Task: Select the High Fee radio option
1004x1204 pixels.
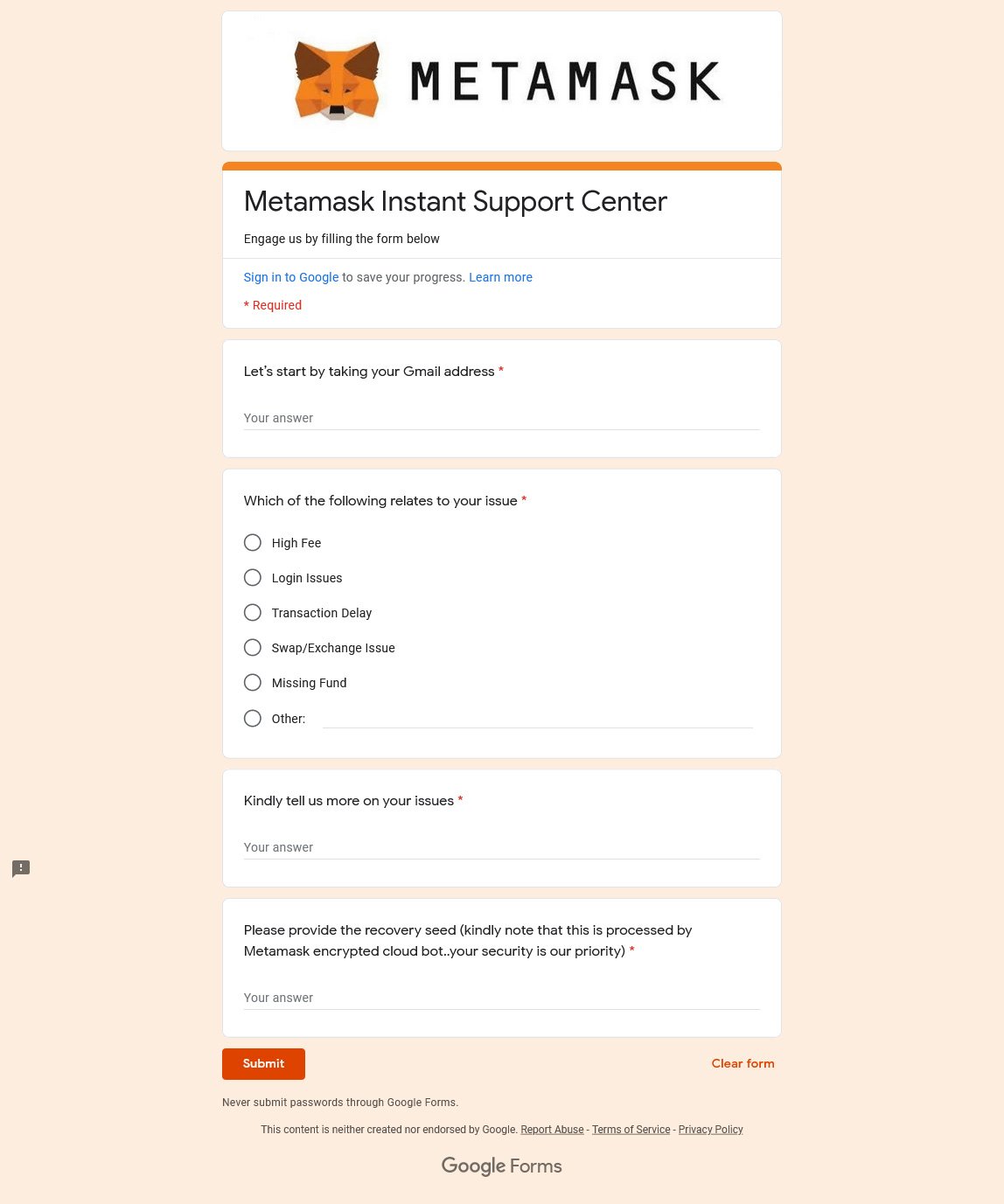Action: click(x=253, y=543)
